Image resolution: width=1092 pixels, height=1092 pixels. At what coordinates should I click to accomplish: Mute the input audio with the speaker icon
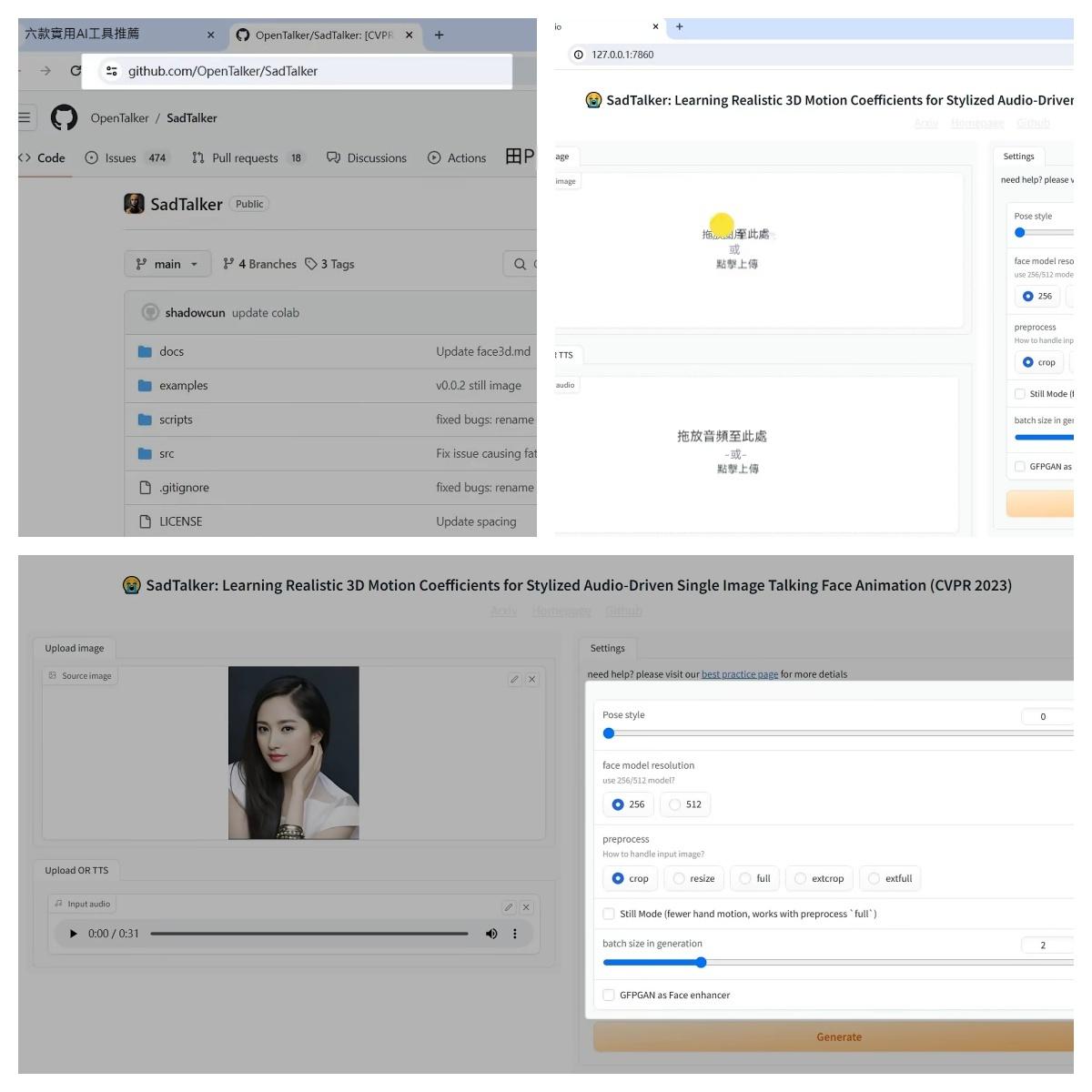(491, 934)
